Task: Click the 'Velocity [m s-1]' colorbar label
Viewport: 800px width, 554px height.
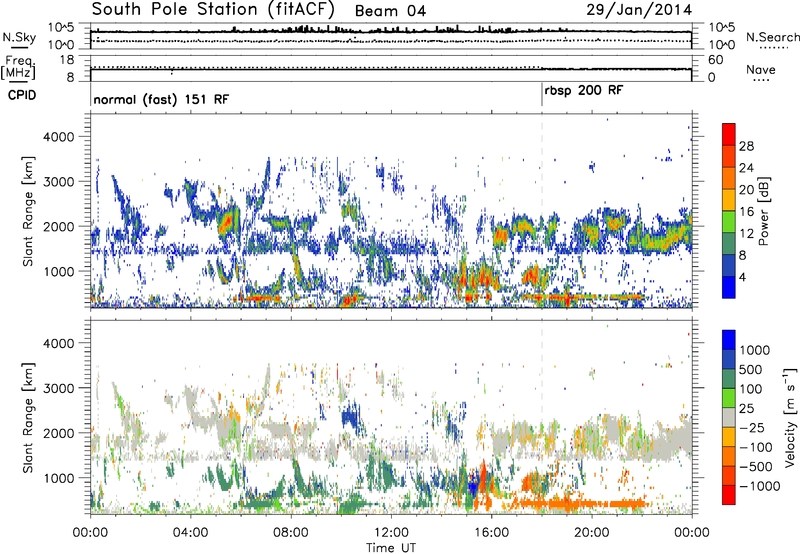Action: (790, 417)
